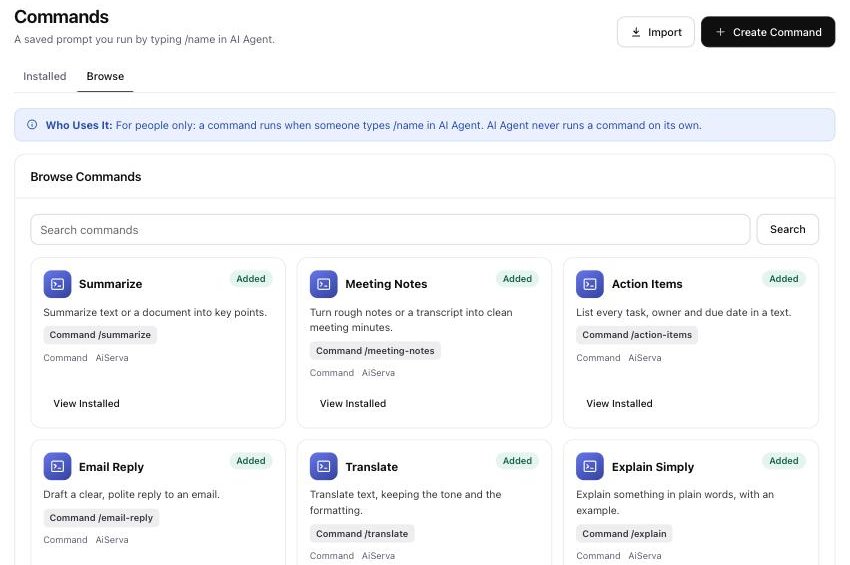This screenshot has height=565, width=850.
Task: Click the Explain Simply card title
Action: [x=653, y=467]
